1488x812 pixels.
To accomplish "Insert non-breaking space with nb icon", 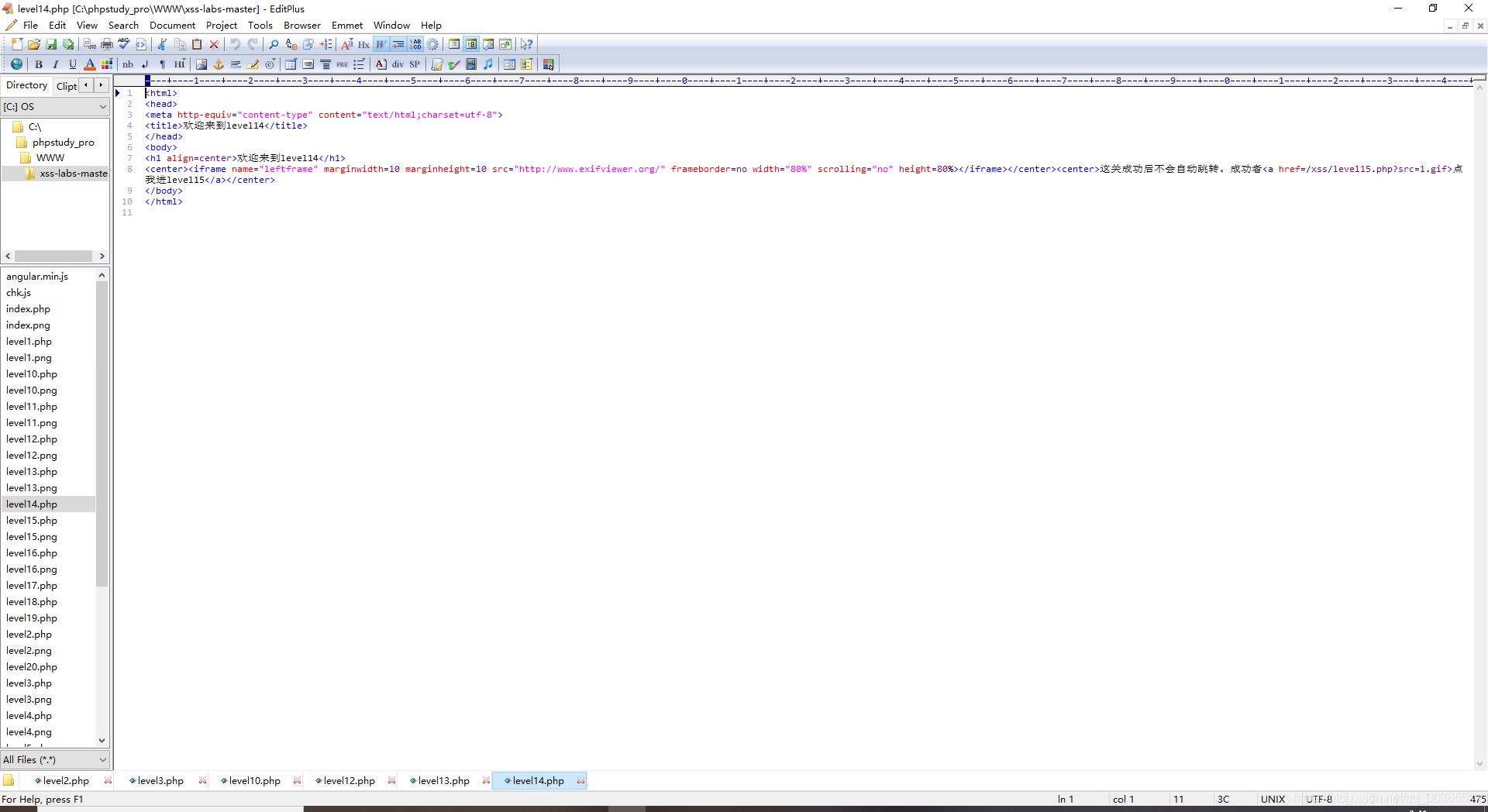I will [x=128, y=64].
